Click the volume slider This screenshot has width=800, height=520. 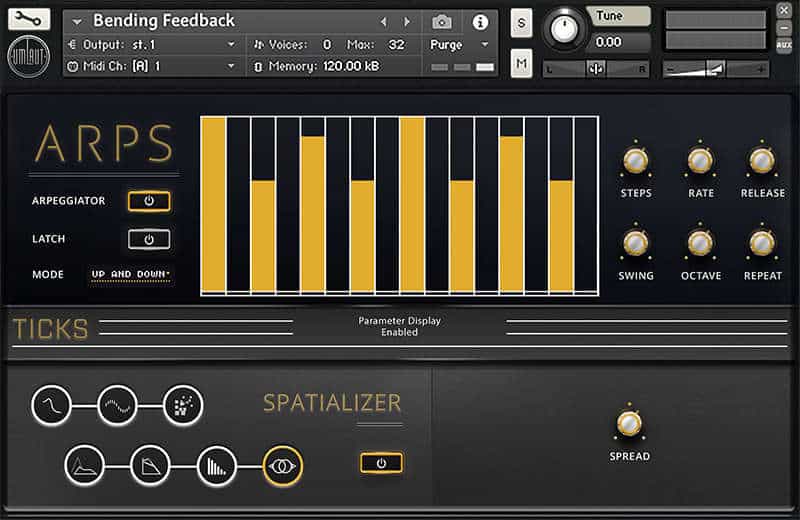[x=715, y=68]
